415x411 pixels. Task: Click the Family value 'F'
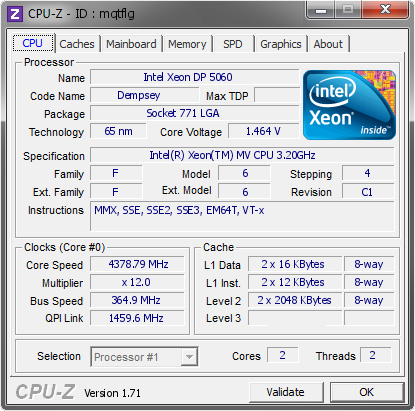pyautogui.click(x=116, y=173)
